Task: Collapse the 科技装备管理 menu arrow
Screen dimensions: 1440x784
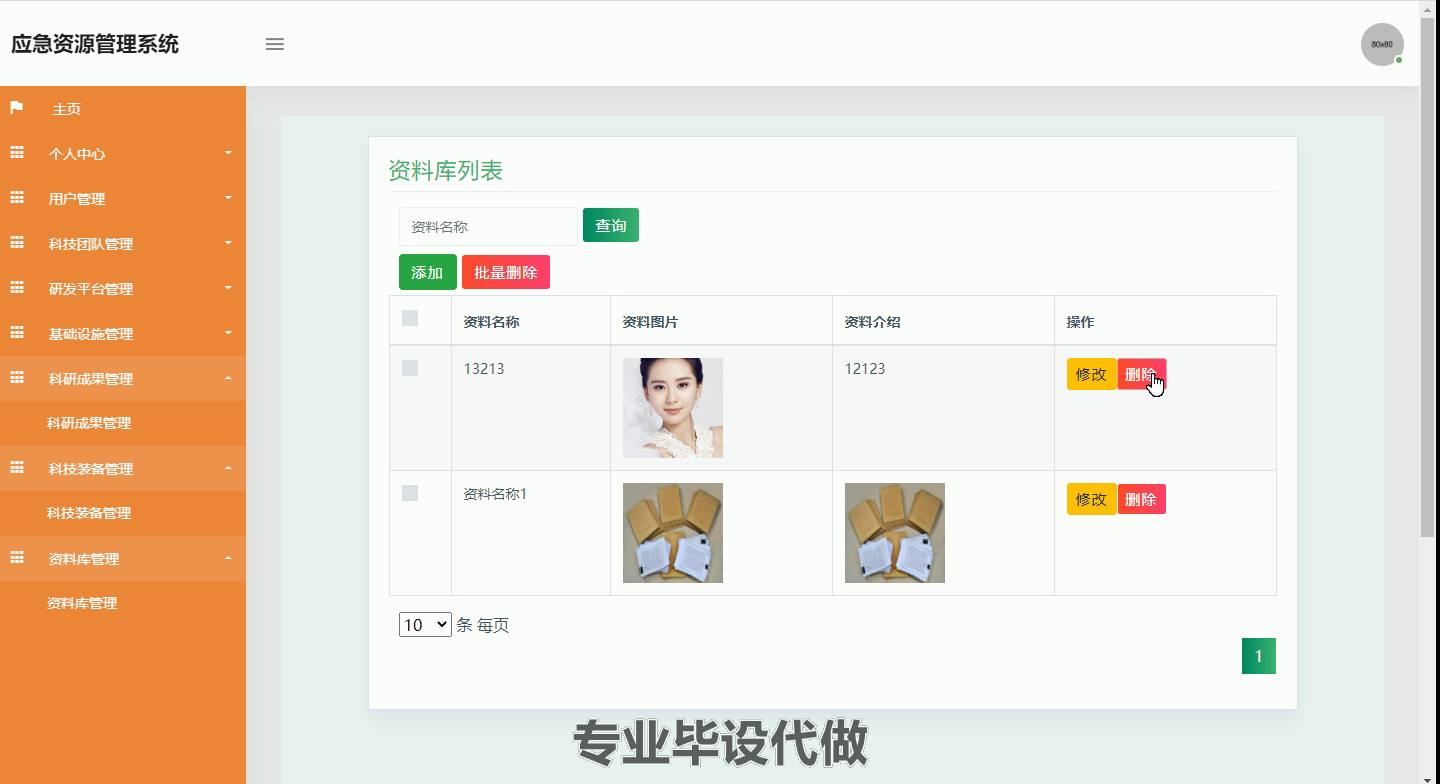Action: [x=228, y=468]
